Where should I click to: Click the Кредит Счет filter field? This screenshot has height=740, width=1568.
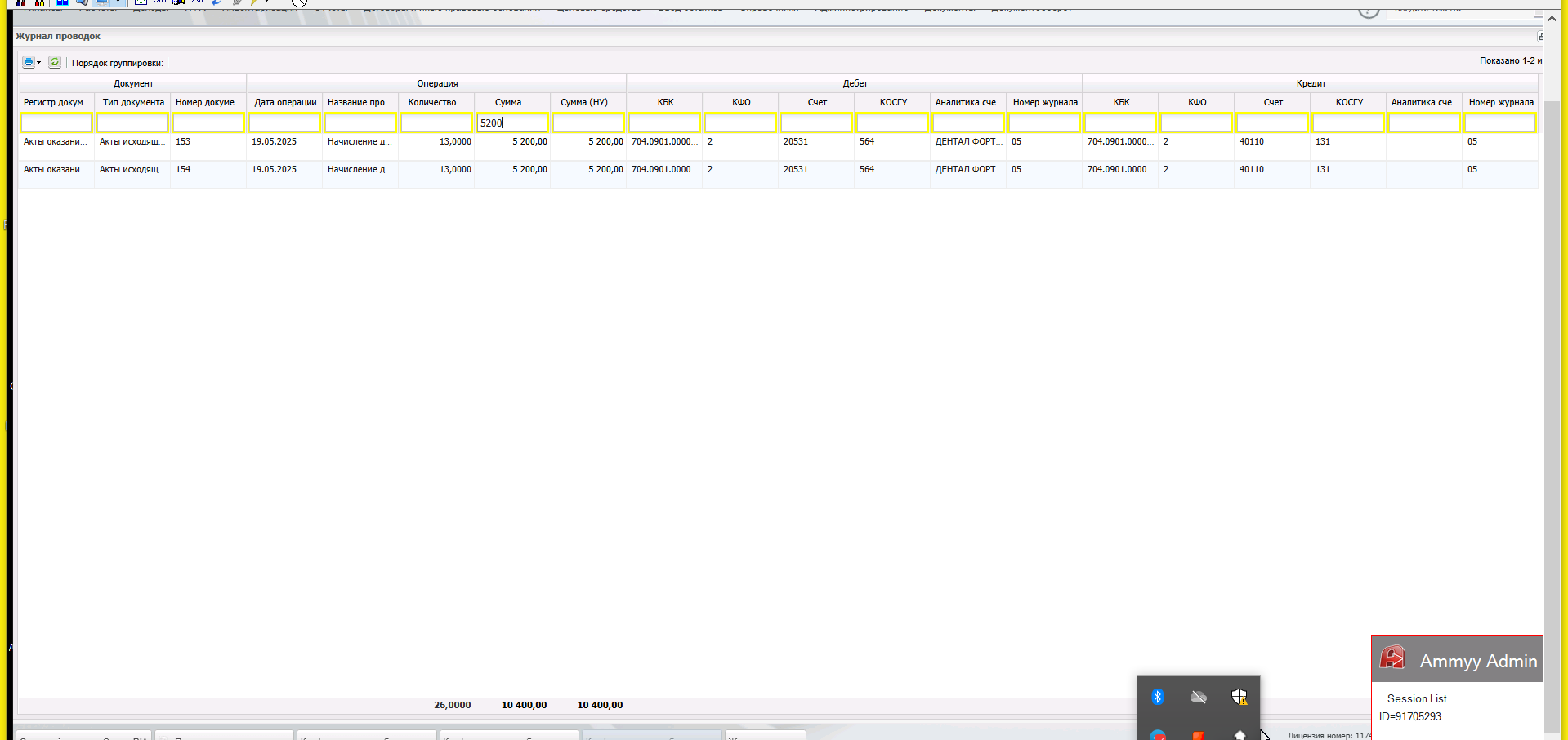(x=1272, y=123)
